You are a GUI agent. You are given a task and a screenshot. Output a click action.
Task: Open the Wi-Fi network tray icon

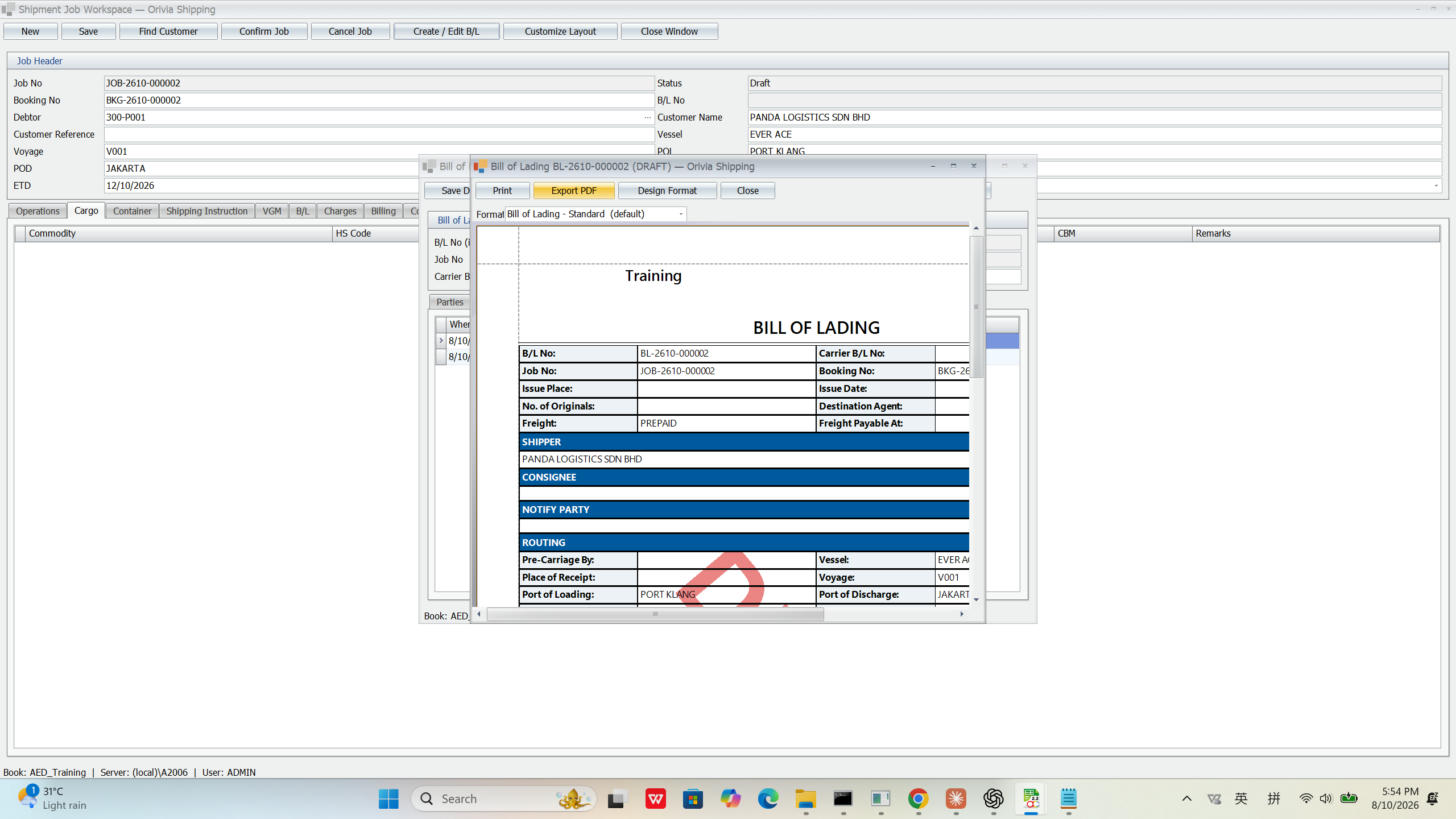pyautogui.click(x=1306, y=798)
